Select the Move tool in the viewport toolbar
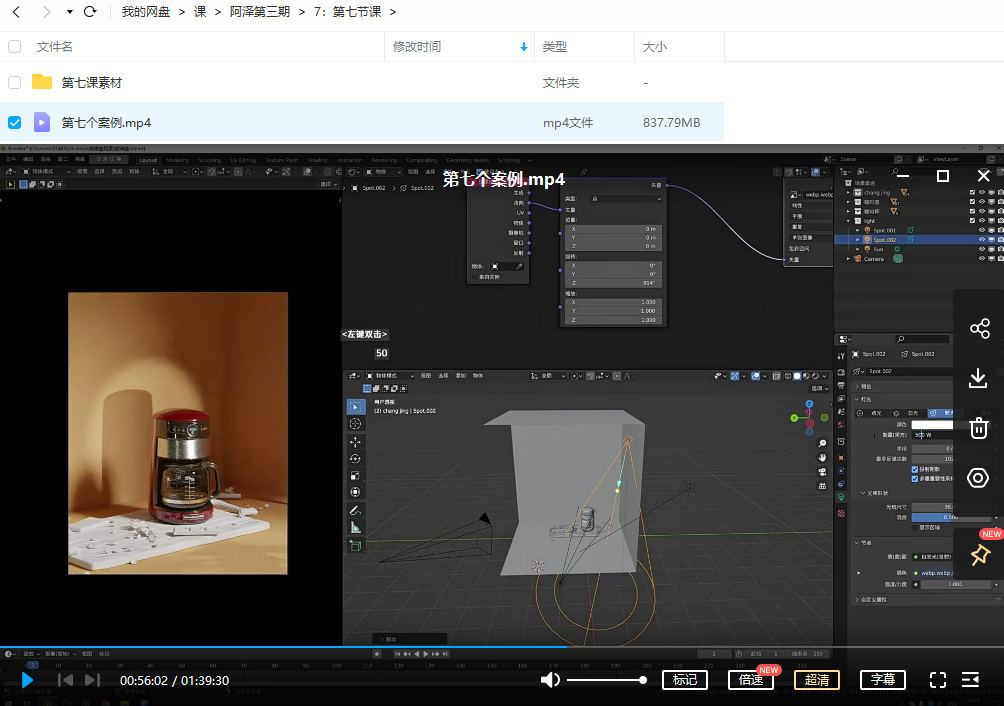The height and width of the screenshot is (706, 1004). 355,442
